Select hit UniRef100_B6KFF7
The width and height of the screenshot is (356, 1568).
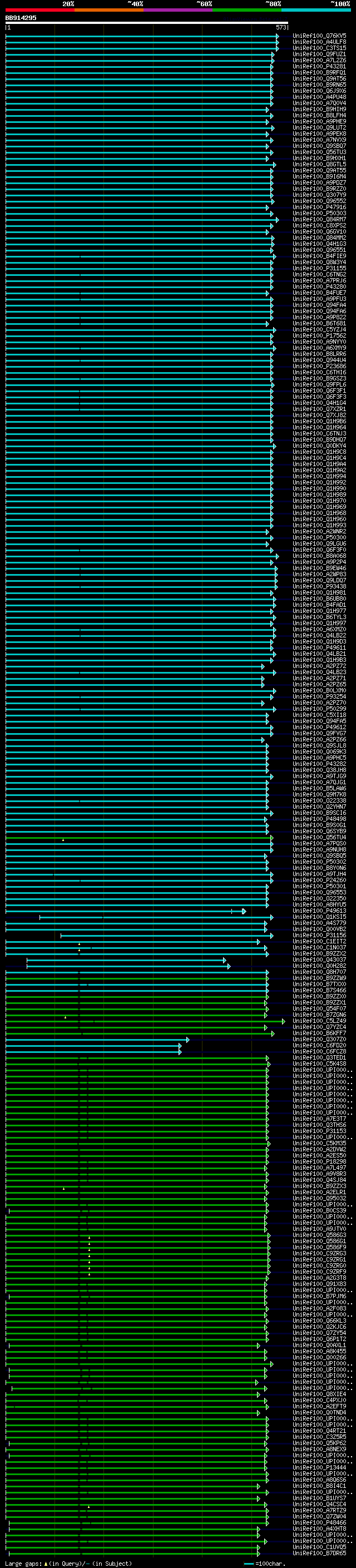319,1033
